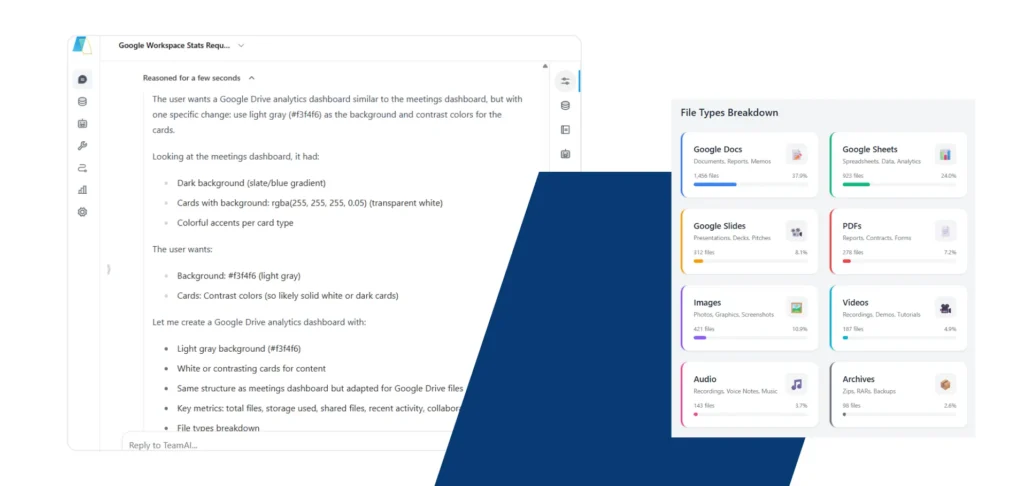Click the Google Slides card icon
1024x486 pixels.
(797, 231)
